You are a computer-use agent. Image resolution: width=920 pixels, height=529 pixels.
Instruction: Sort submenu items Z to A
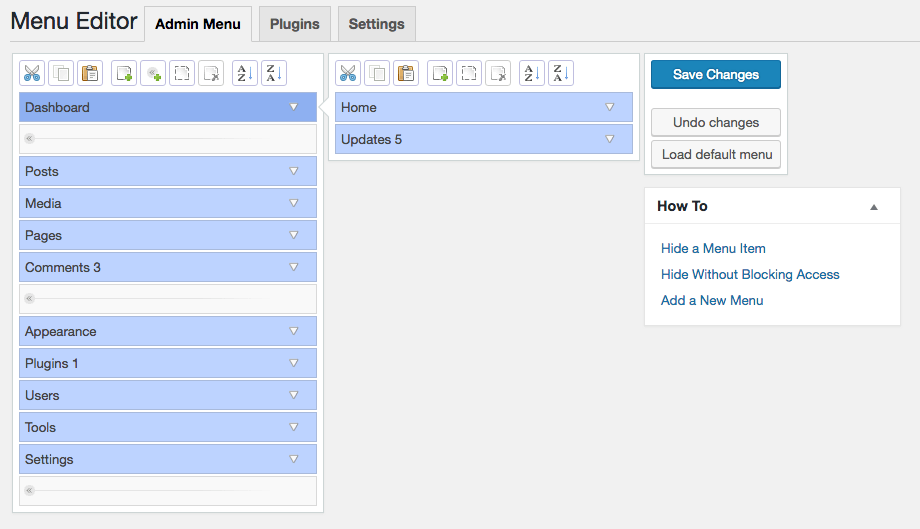(x=561, y=73)
